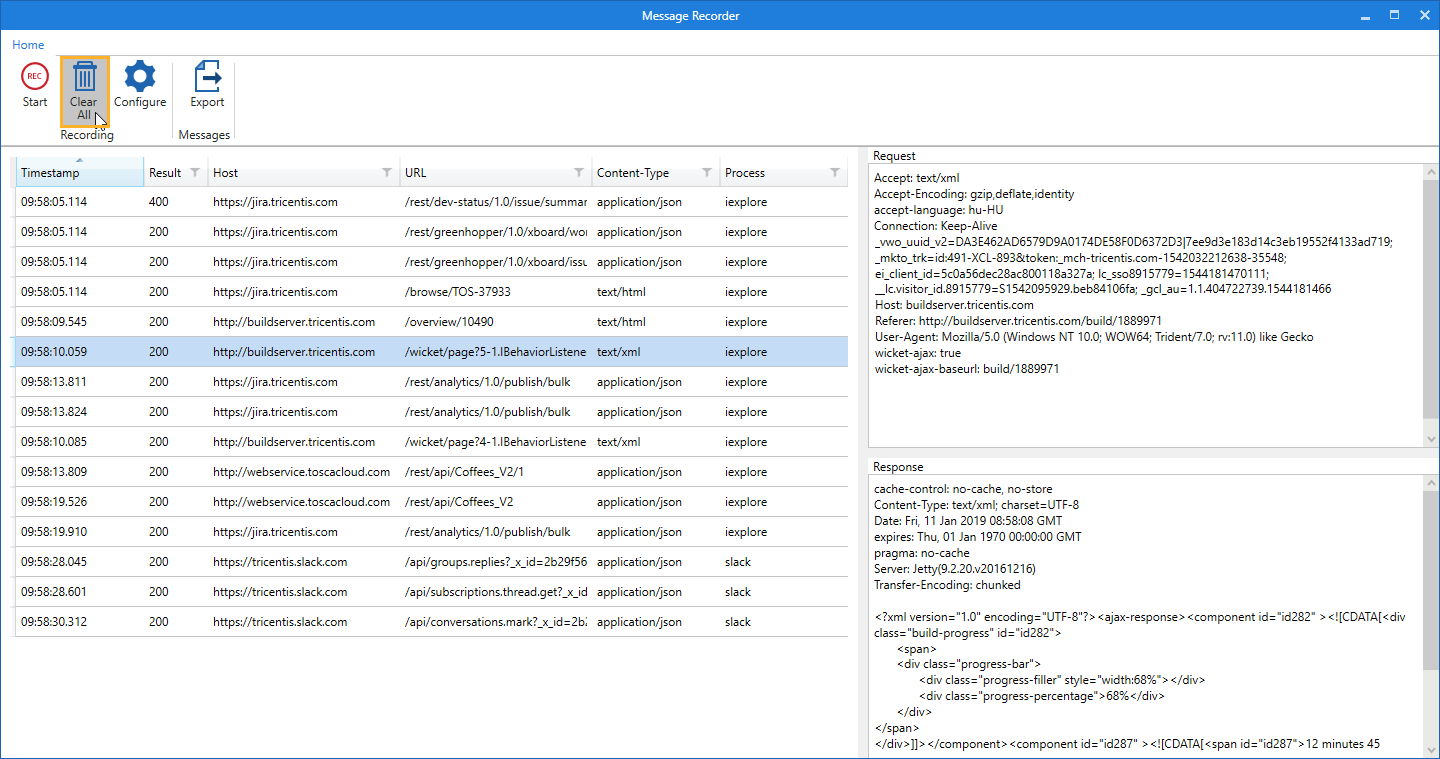Open filter on URL column

579,173
